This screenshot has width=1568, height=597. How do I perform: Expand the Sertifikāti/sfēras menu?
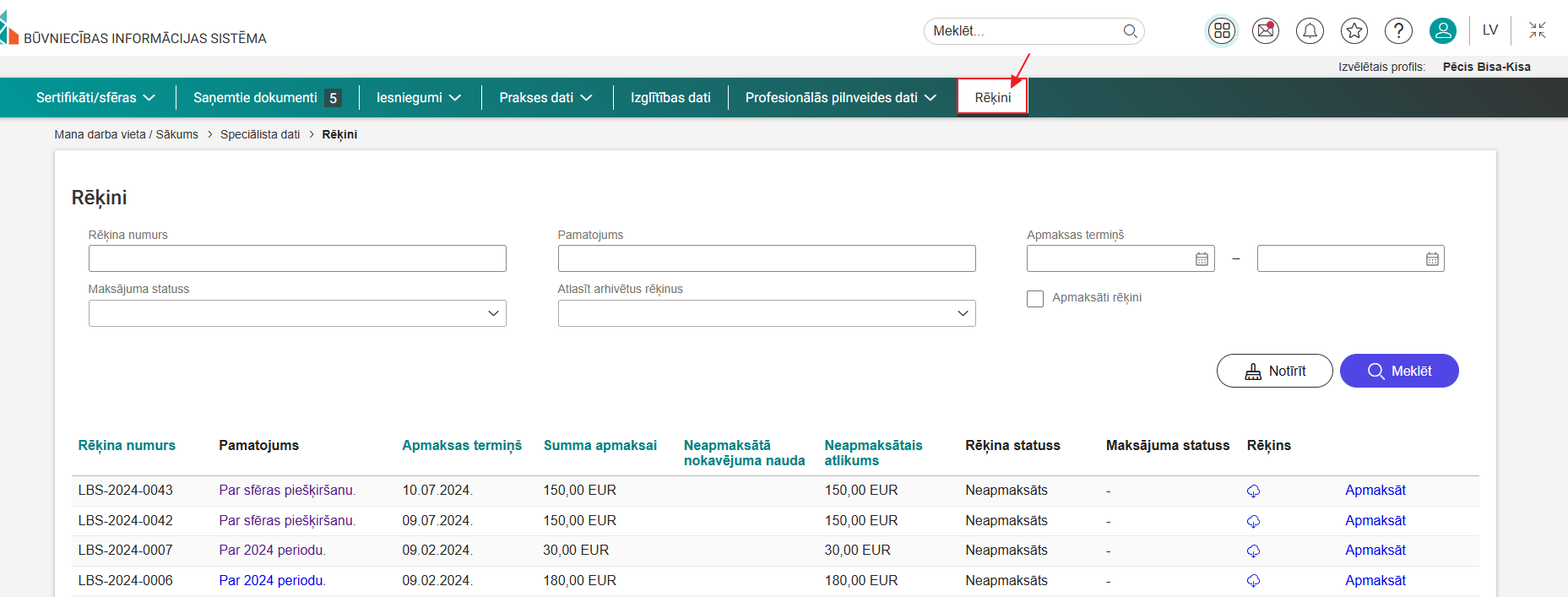coord(95,98)
